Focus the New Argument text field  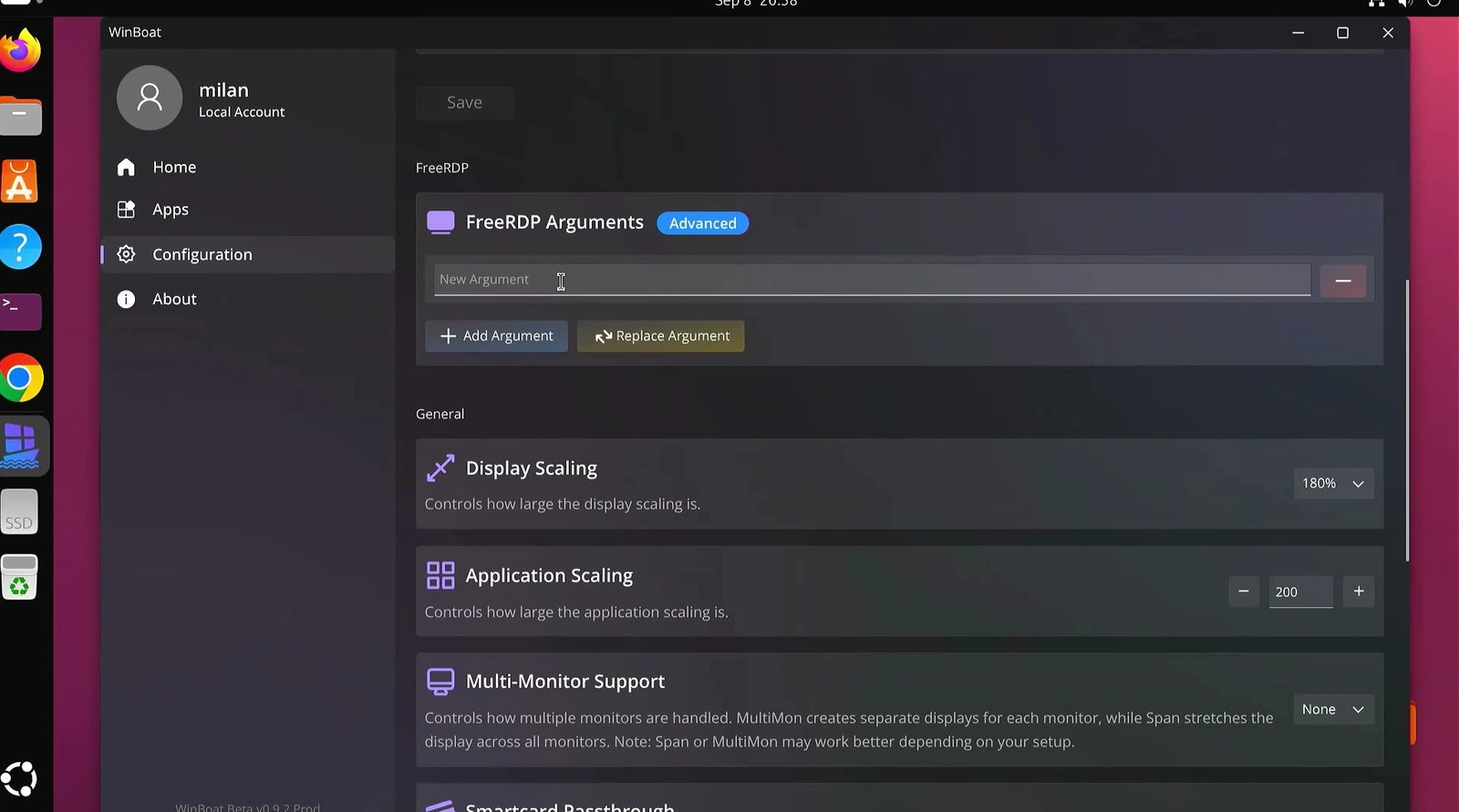[x=872, y=280]
